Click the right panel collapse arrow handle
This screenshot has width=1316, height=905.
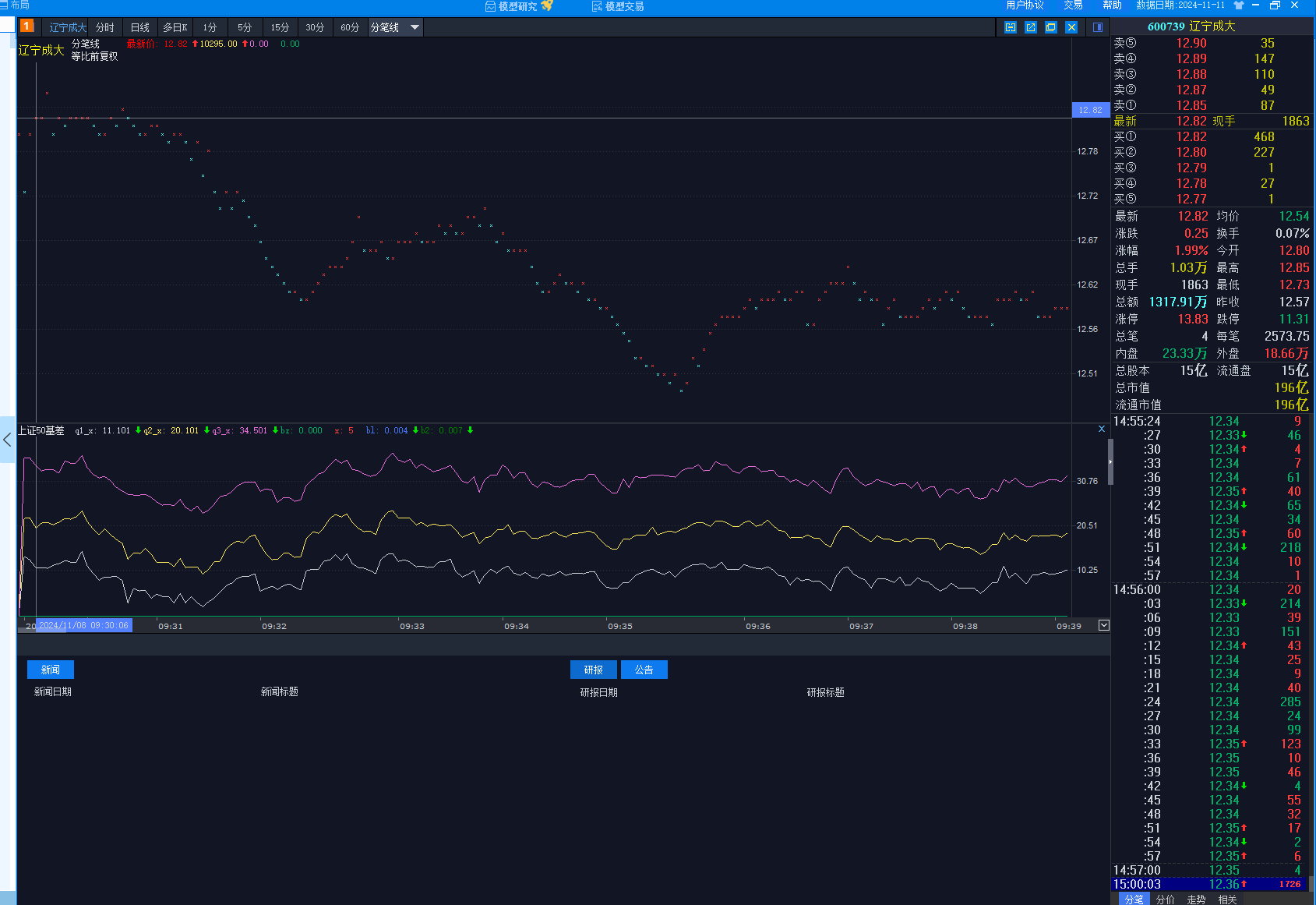pyautogui.click(x=1110, y=461)
